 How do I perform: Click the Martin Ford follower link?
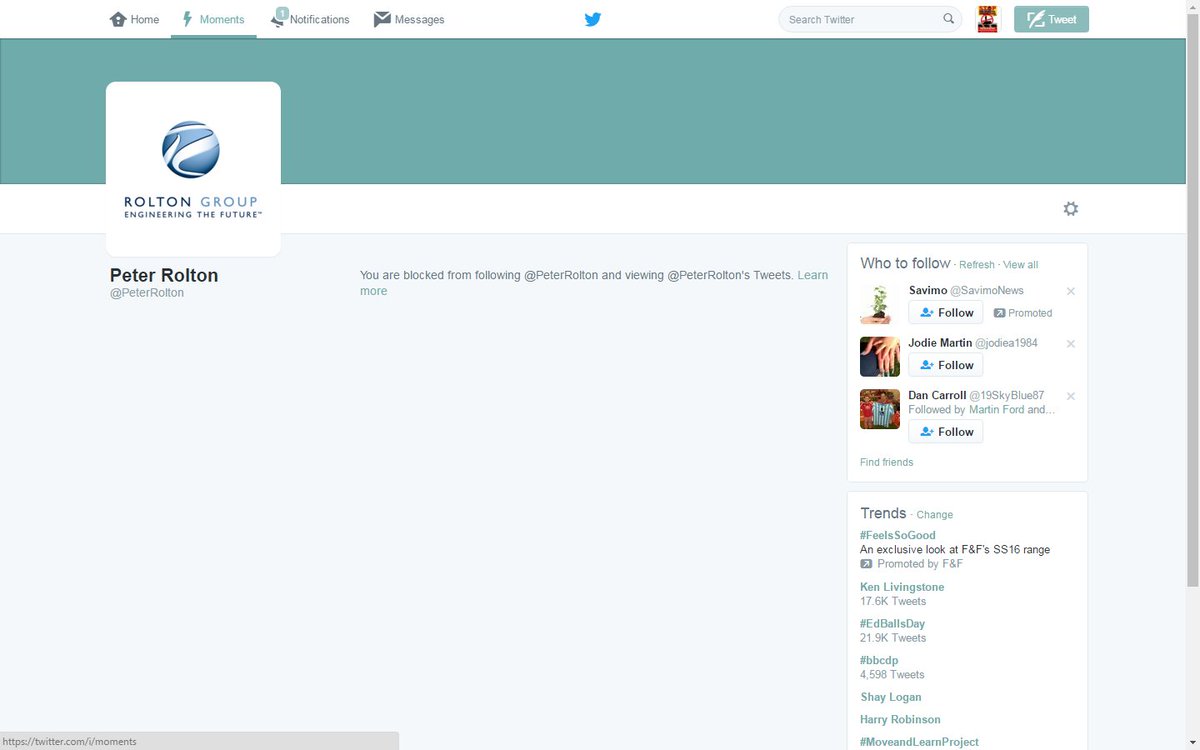pos(996,410)
